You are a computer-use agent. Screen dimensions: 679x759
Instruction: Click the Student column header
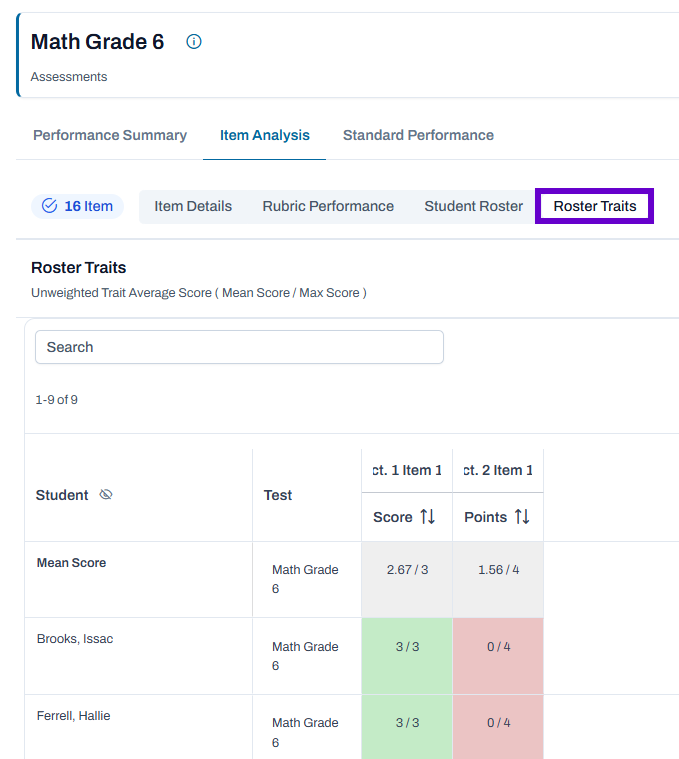click(x=62, y=495)
